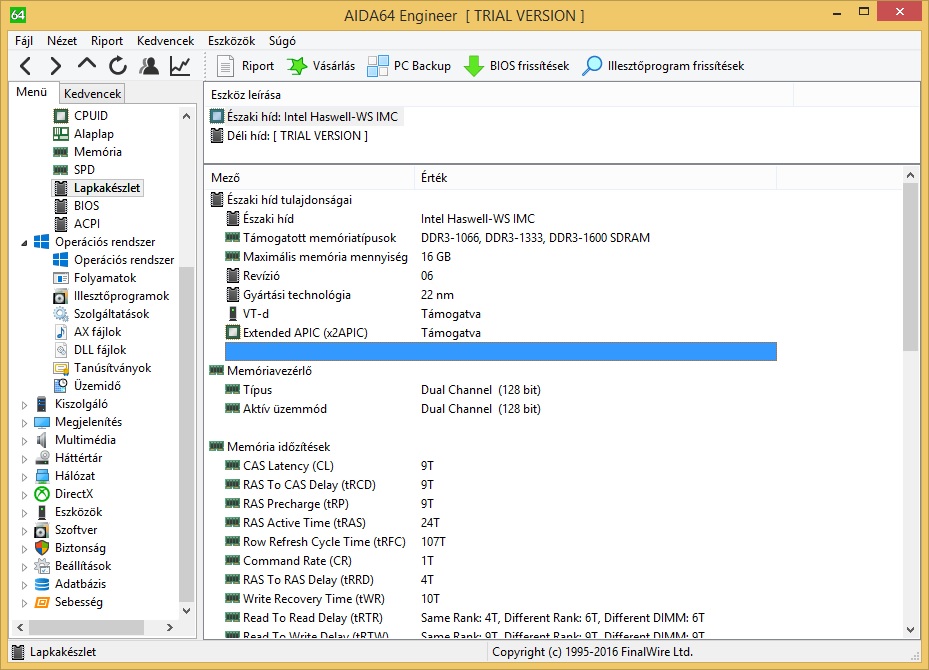Click the PC Backup toolbar label

pos(422,66)
